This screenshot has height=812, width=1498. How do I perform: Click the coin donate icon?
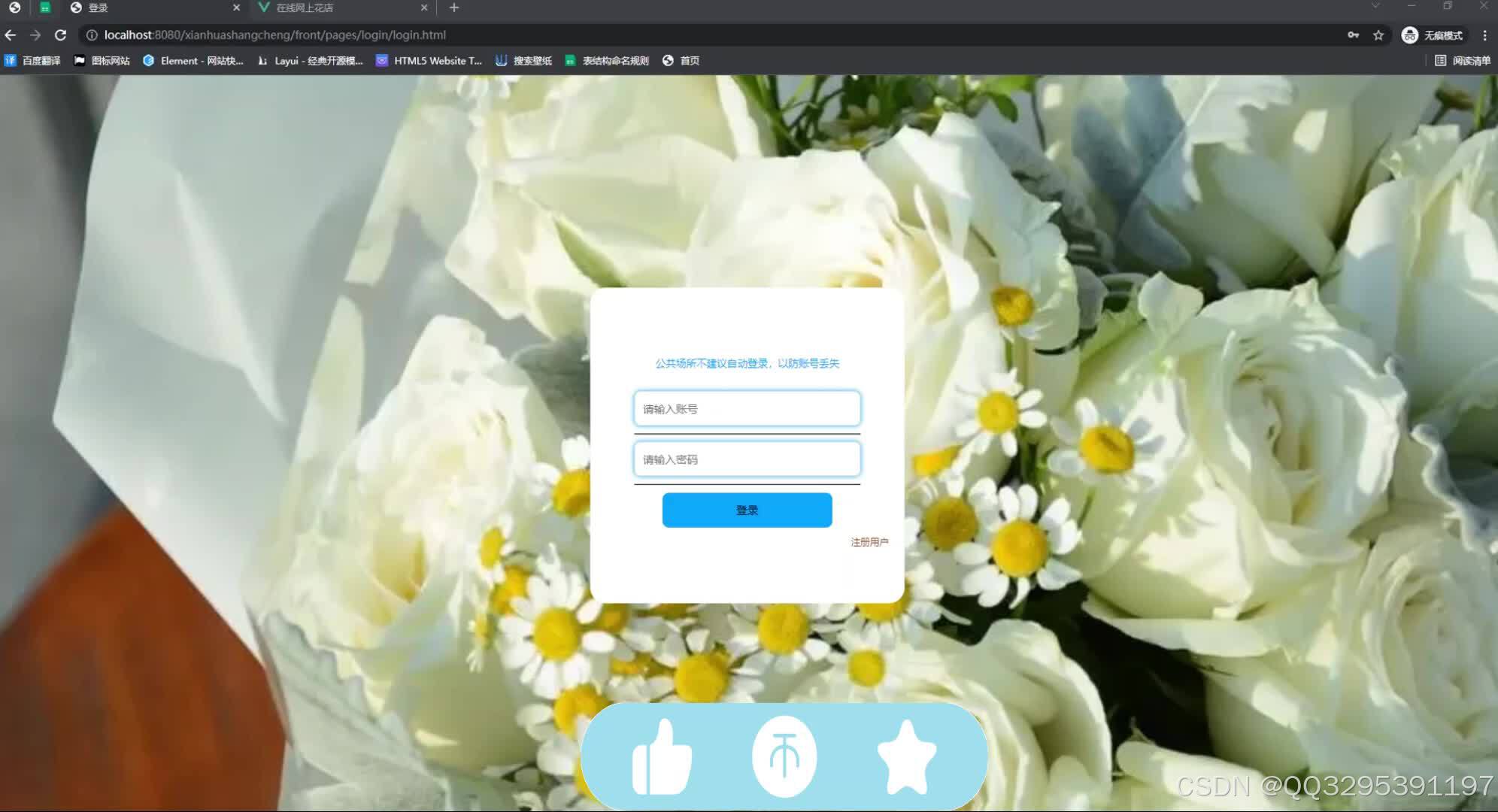point(784,757)
